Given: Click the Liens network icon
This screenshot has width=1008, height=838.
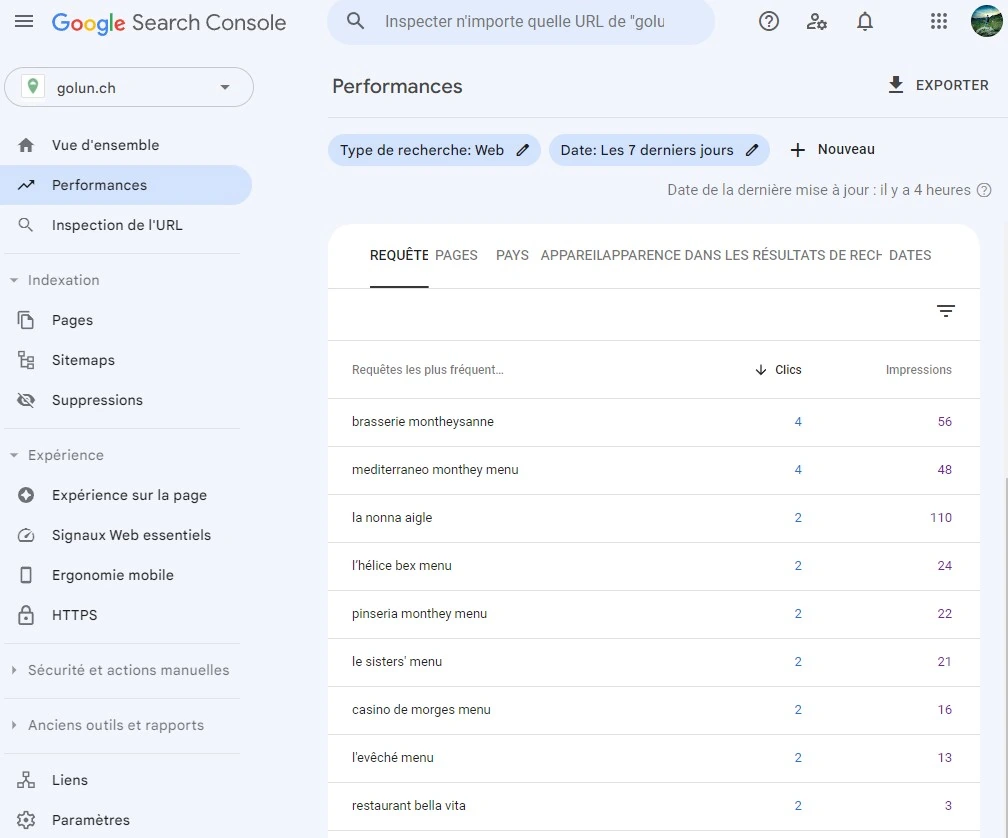Looking at the screenshot, I should 26,780.
